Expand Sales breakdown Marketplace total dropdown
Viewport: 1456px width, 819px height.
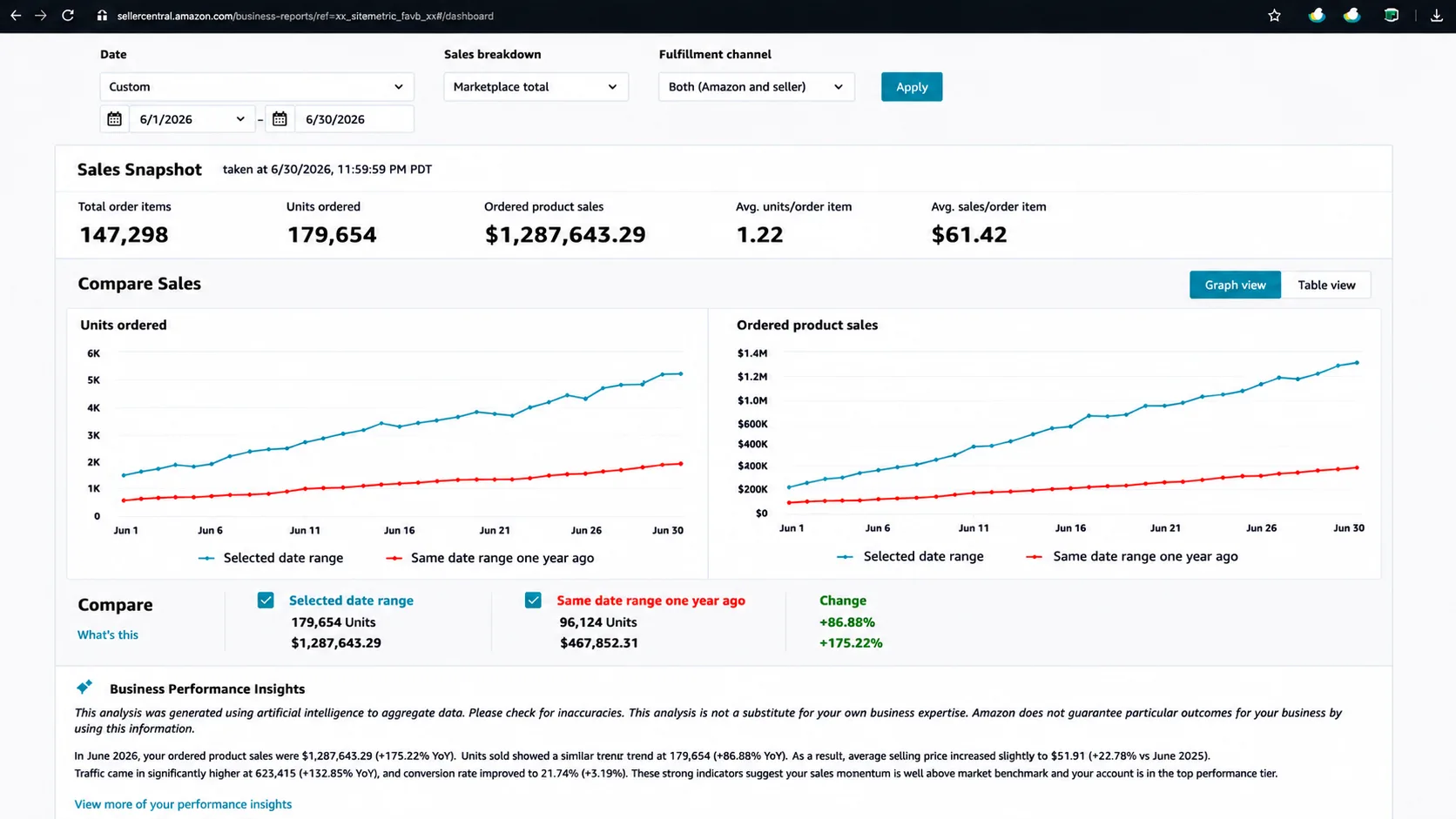point(536,87)
